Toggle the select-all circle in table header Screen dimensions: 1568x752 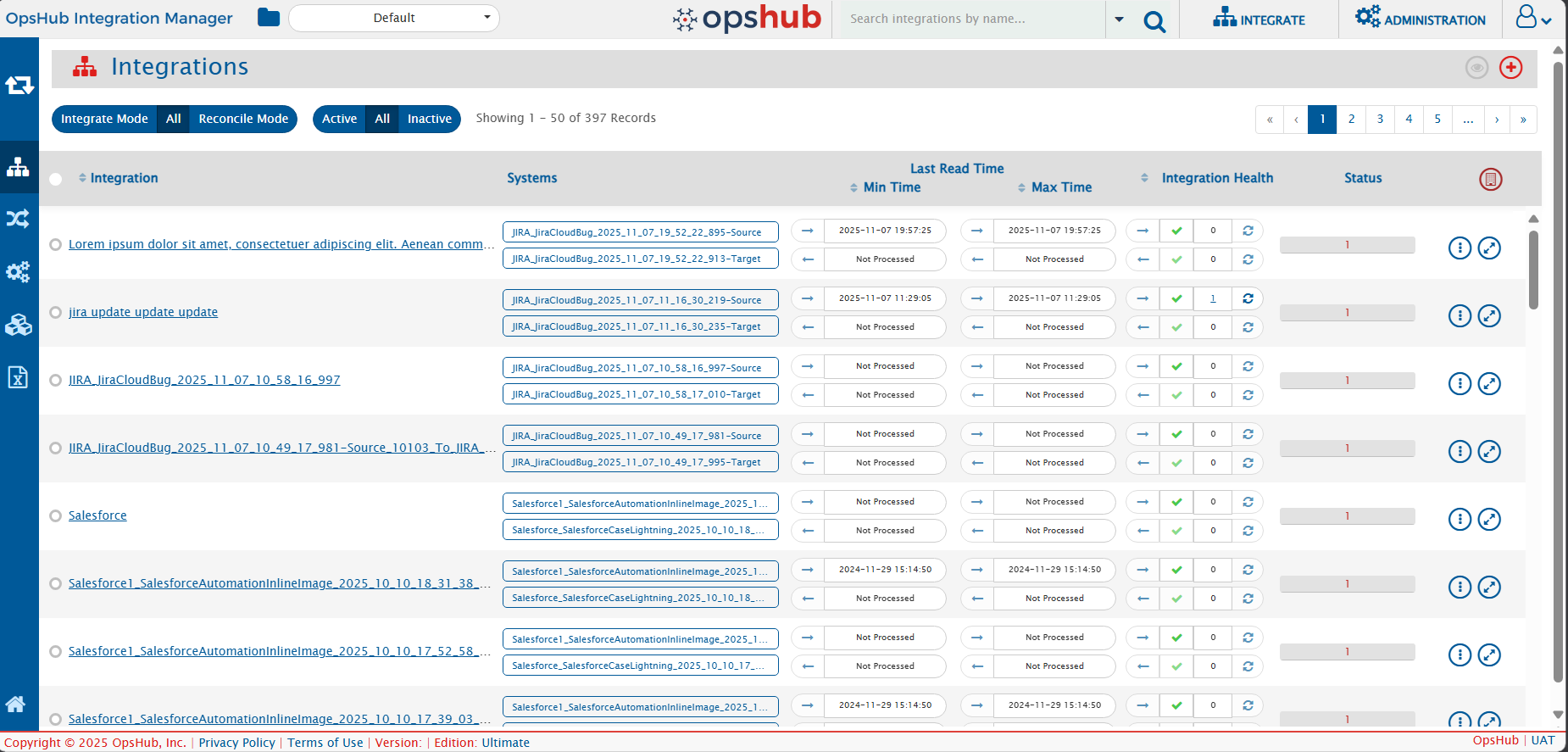click(56, 179)
